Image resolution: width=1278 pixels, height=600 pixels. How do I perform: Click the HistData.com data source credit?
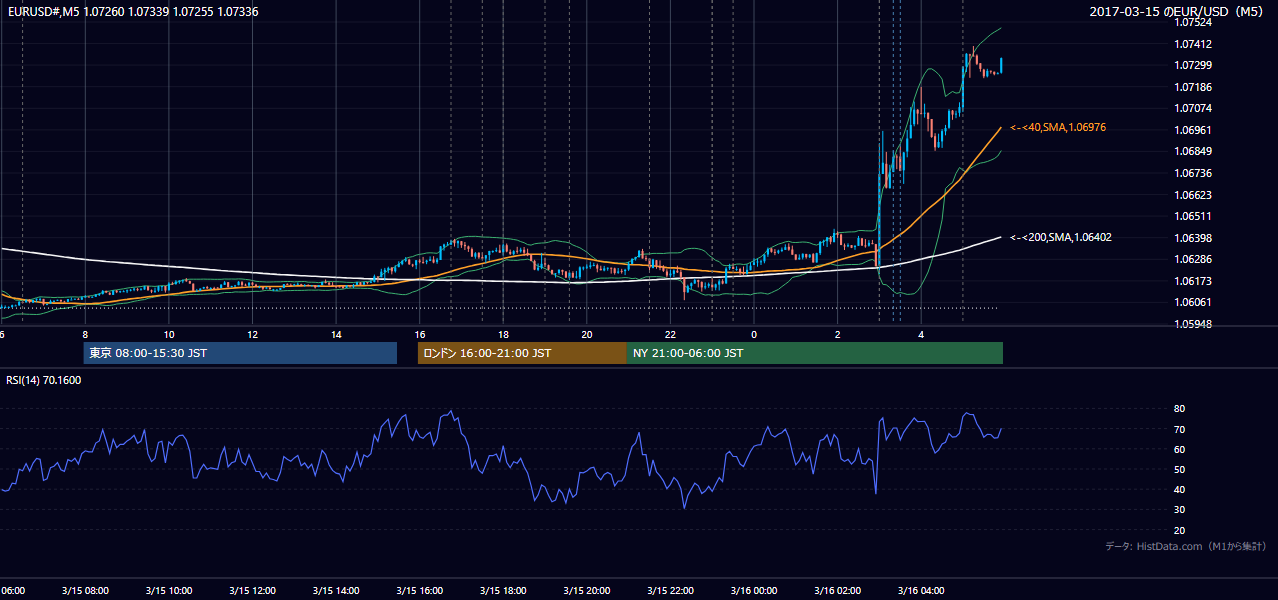tap(1186, 546)
